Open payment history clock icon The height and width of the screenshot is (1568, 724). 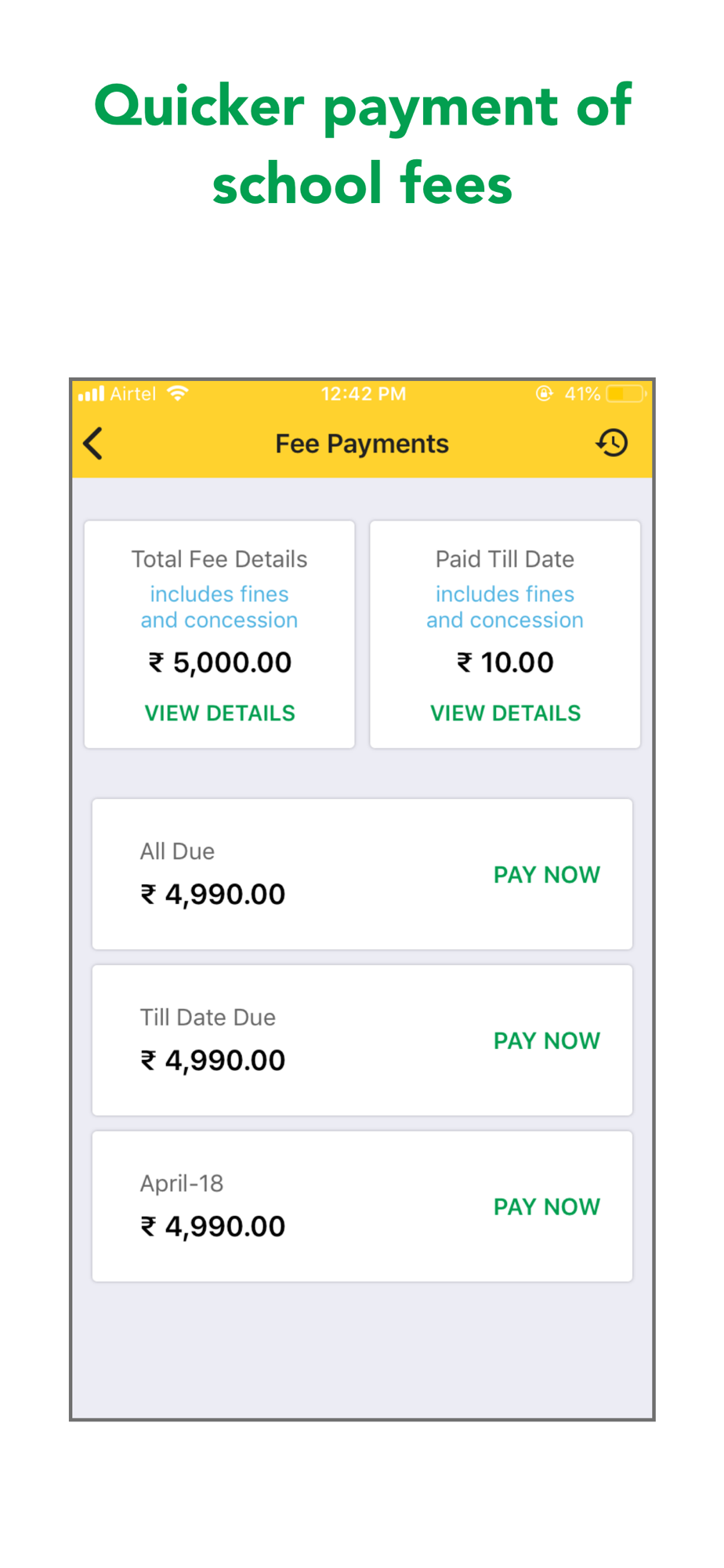point(612,443)
